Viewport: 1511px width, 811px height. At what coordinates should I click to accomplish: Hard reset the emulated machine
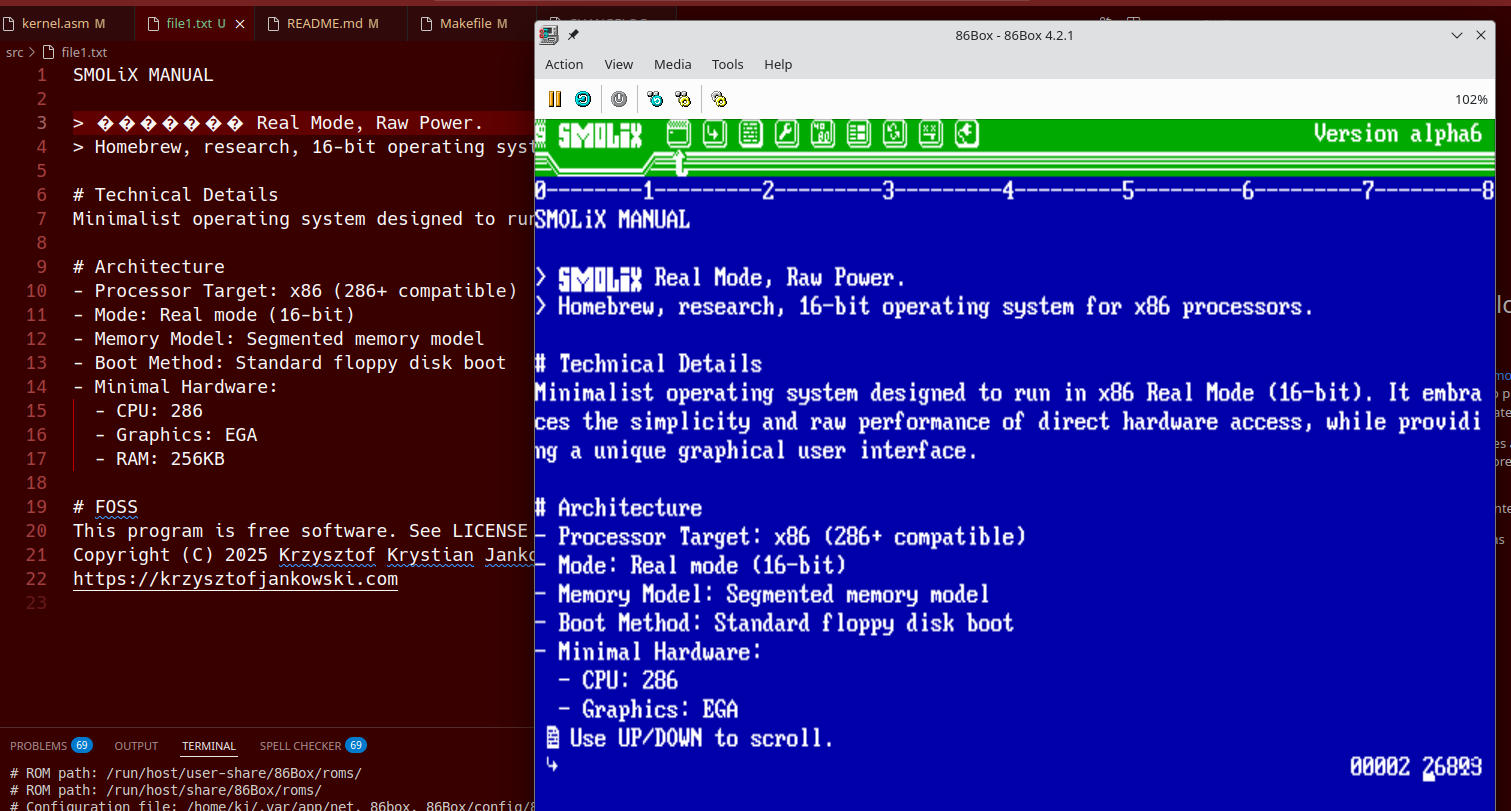(583, 99)
